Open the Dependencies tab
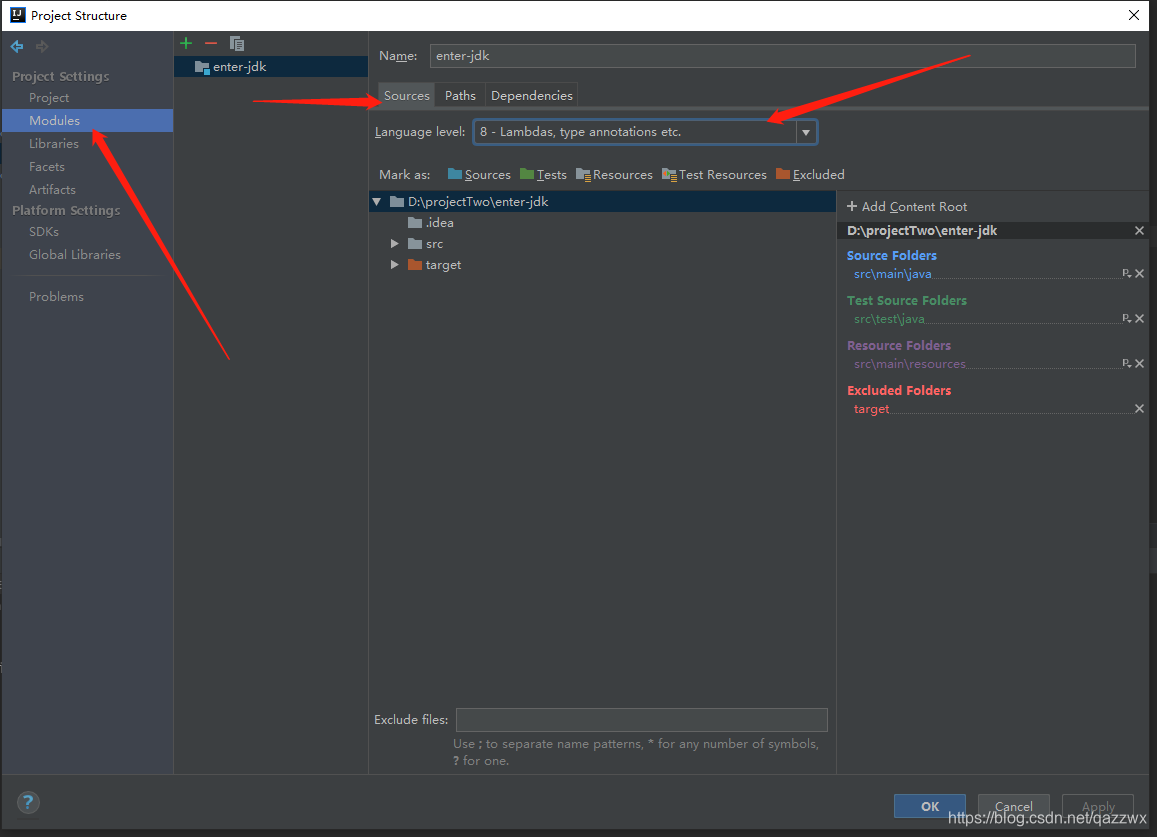 click(x=531, y=94)
